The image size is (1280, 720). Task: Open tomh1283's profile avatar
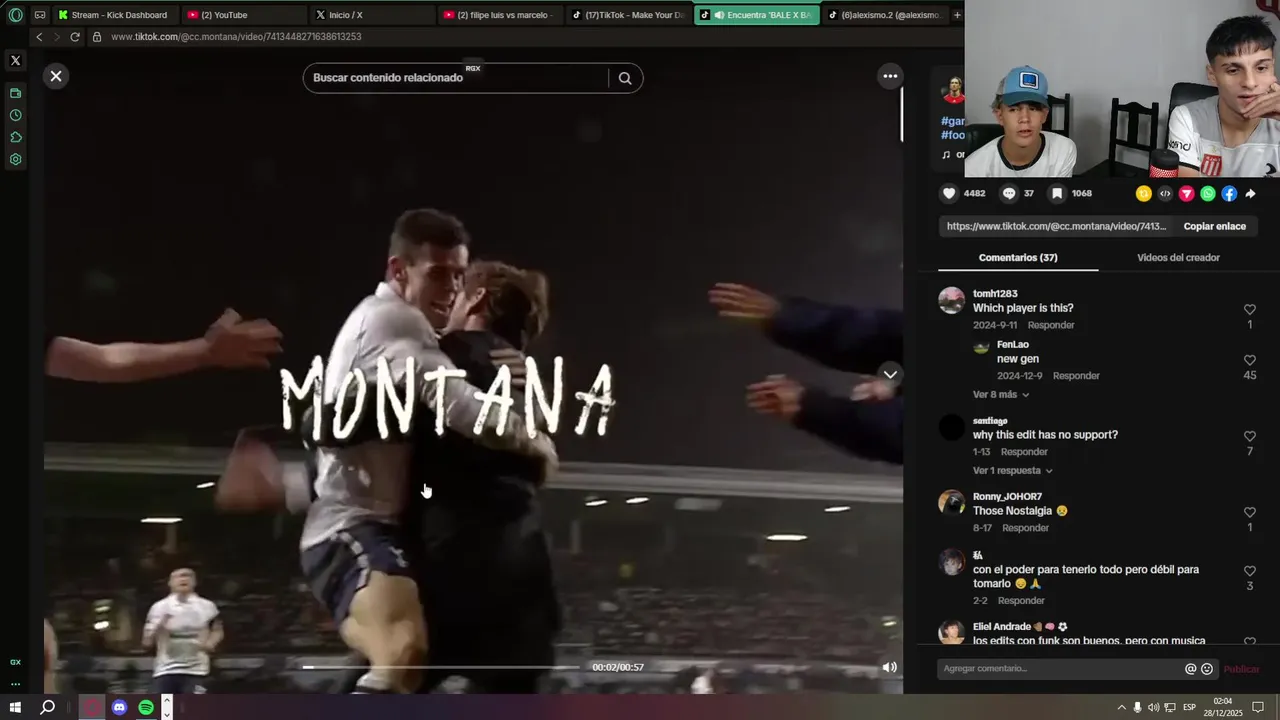[x=952, y=300]
